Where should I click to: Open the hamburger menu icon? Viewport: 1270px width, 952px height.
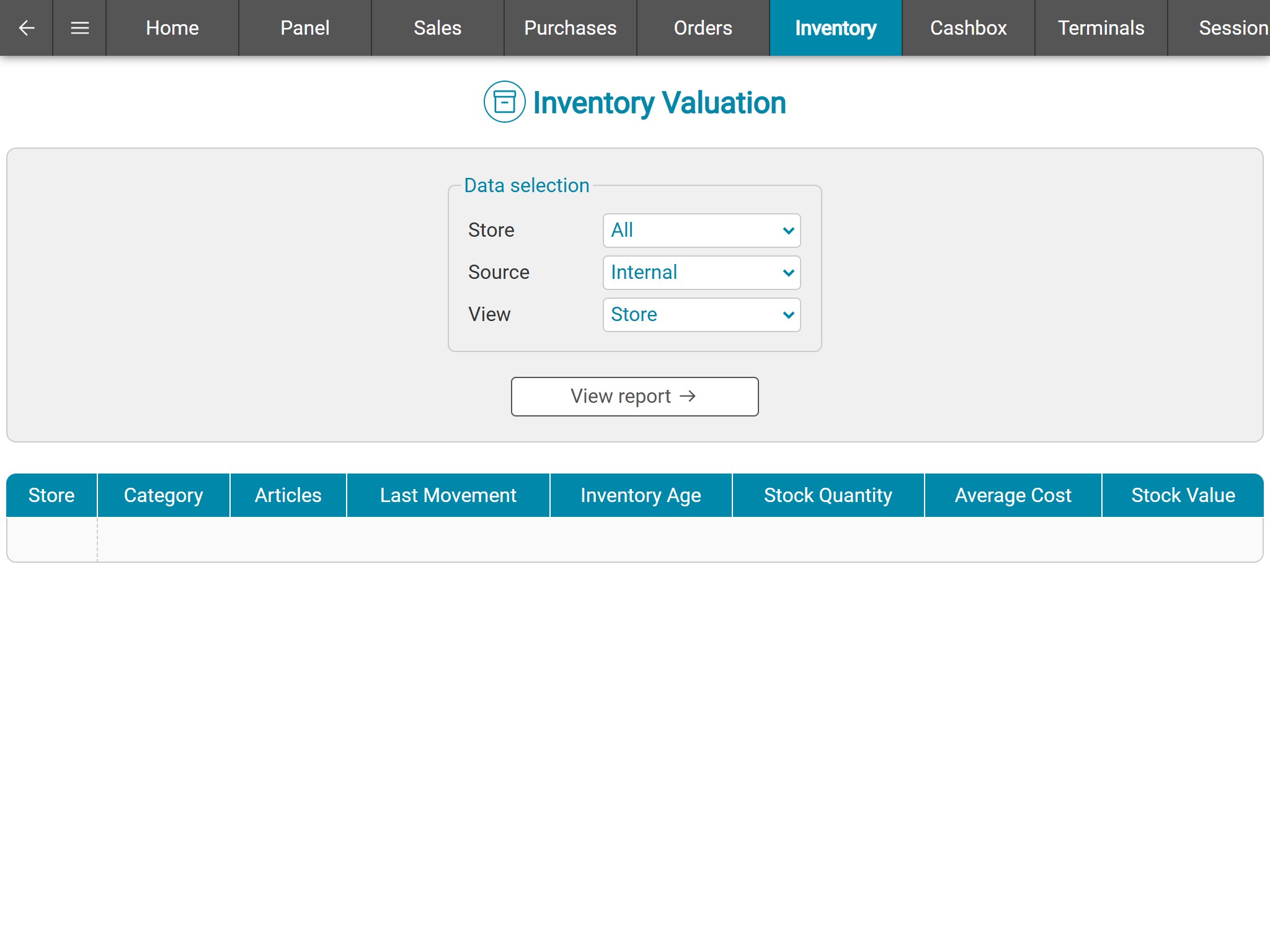coord(79,28)
